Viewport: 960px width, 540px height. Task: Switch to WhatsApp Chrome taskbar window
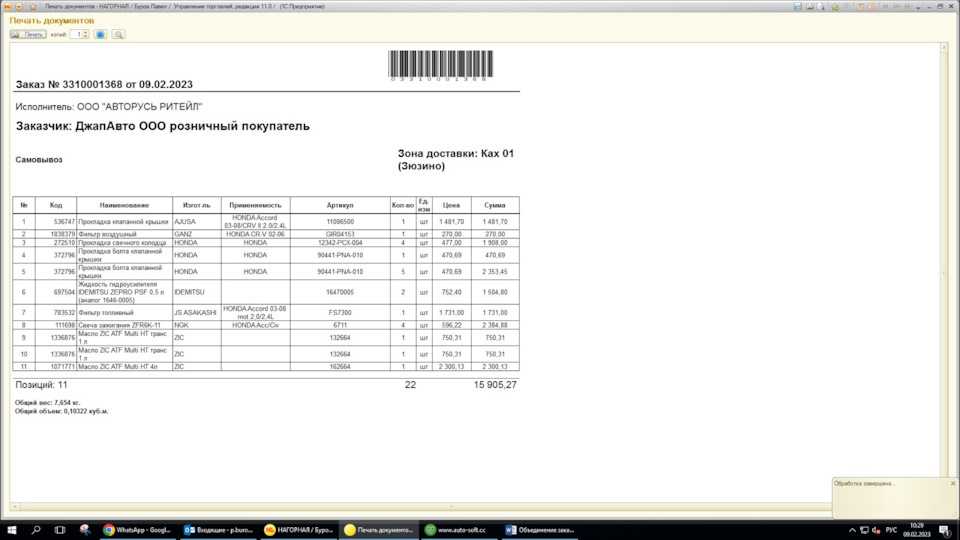pyautogui.click(x=138, y=530)
